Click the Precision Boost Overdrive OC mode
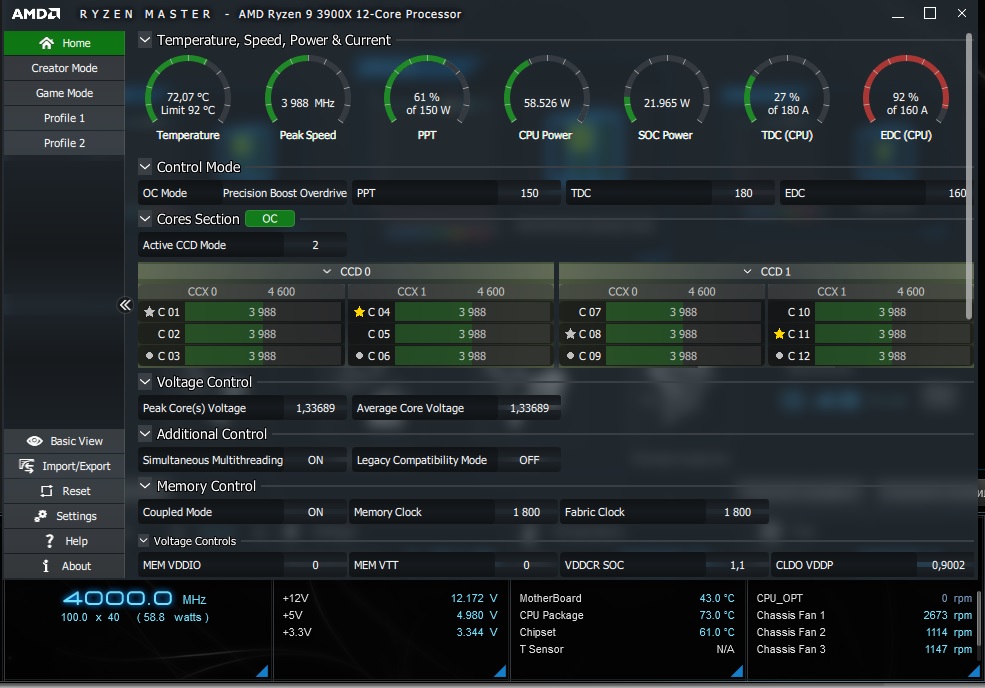This screenshot has width=985, height=688. tap(284, 193)
